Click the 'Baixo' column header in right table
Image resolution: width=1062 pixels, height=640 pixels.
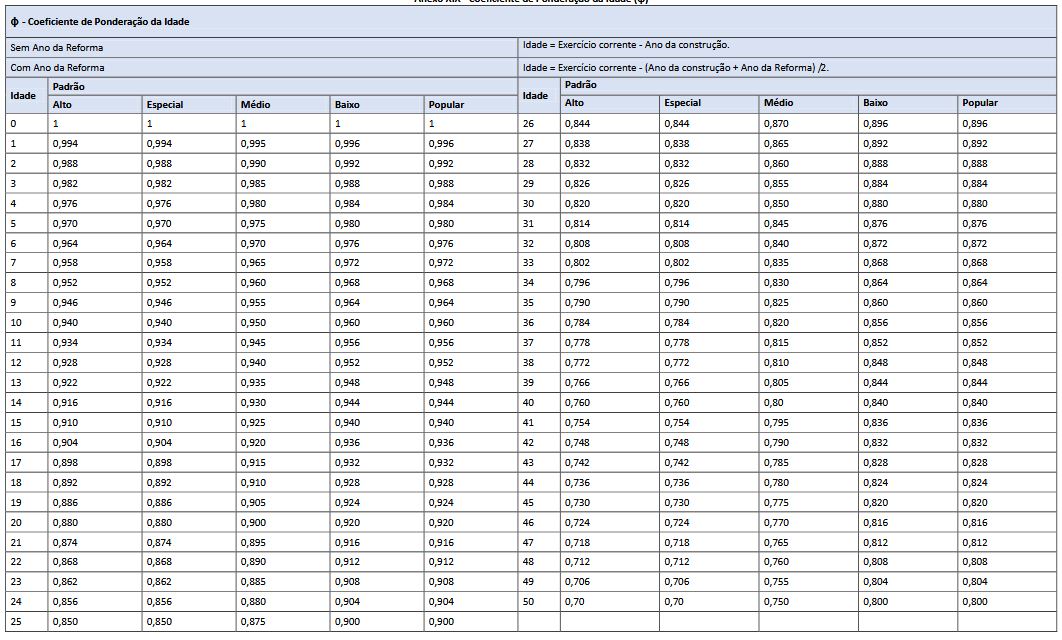pyautogui.click(x=875, y=103)
